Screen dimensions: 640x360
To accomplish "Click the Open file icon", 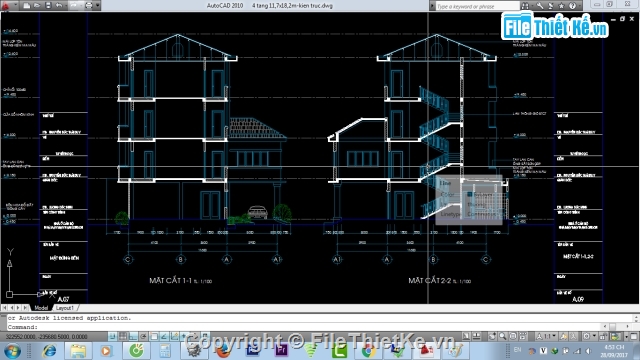I will pos(37,6).
